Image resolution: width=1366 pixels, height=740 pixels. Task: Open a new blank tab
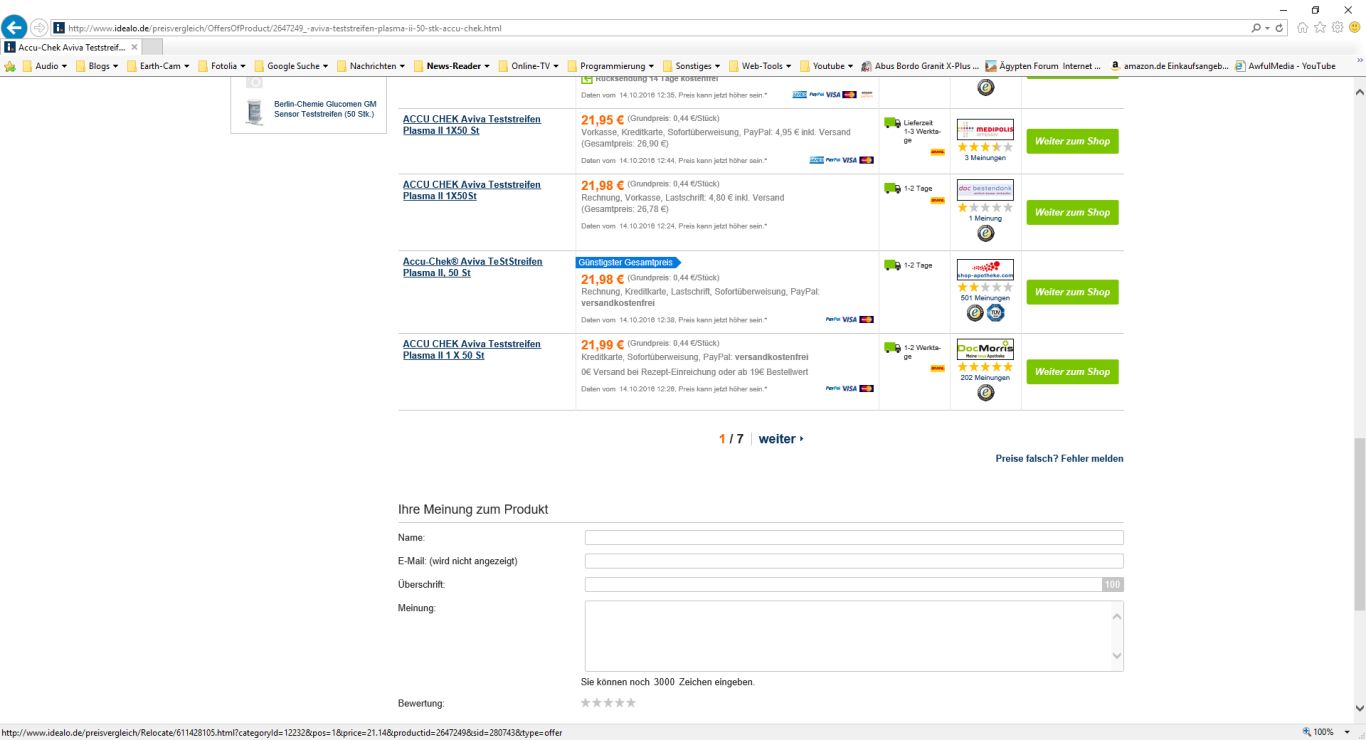[152, 47]
